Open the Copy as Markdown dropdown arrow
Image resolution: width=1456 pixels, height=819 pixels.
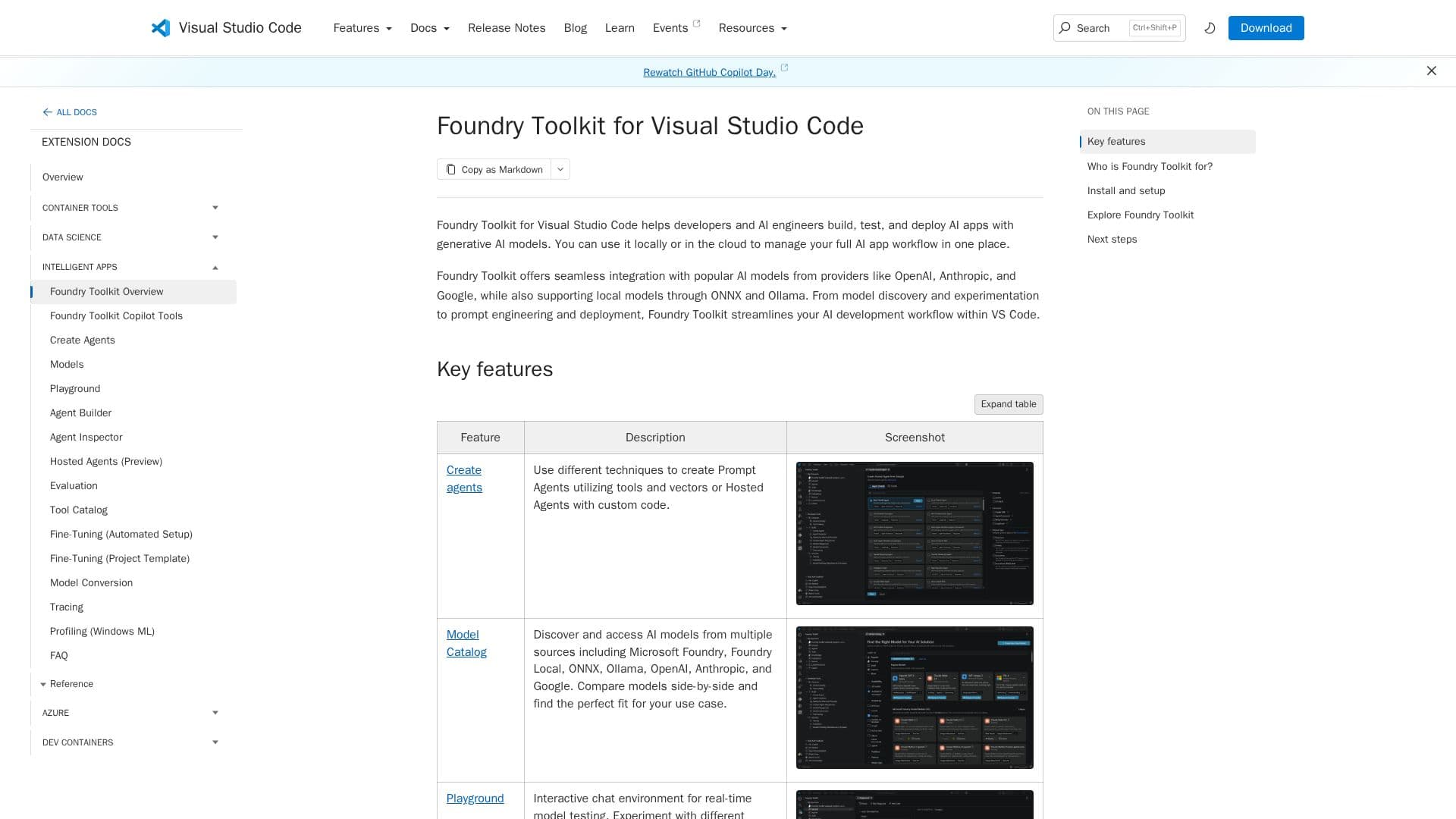coord(560,169)
